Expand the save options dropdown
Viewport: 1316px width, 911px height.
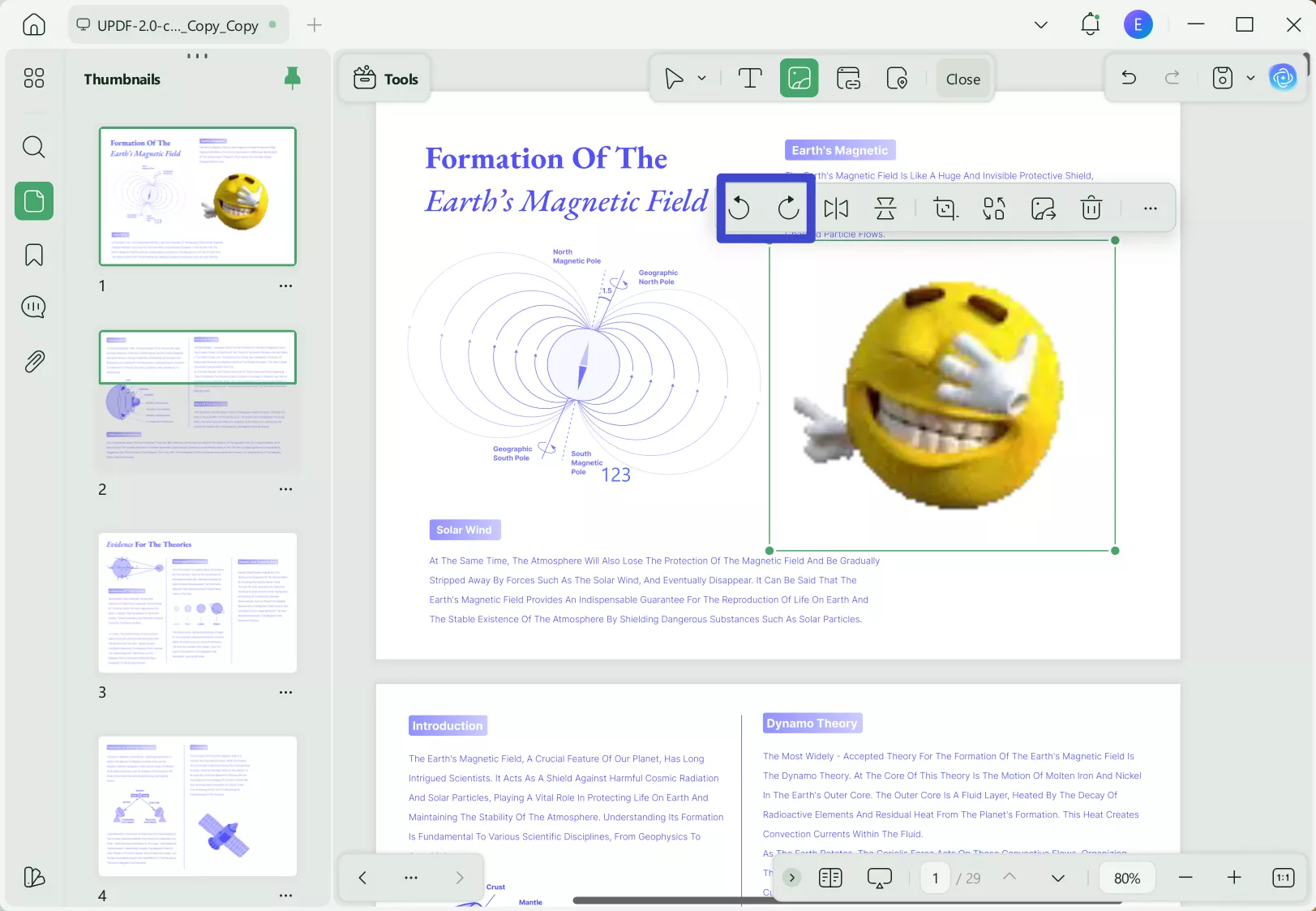point(1250,78)
